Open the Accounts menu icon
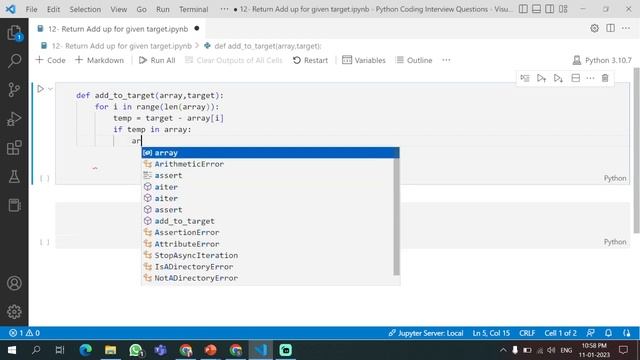The height and width of the screenshot is (360, 640). click(x=14, y=283)
